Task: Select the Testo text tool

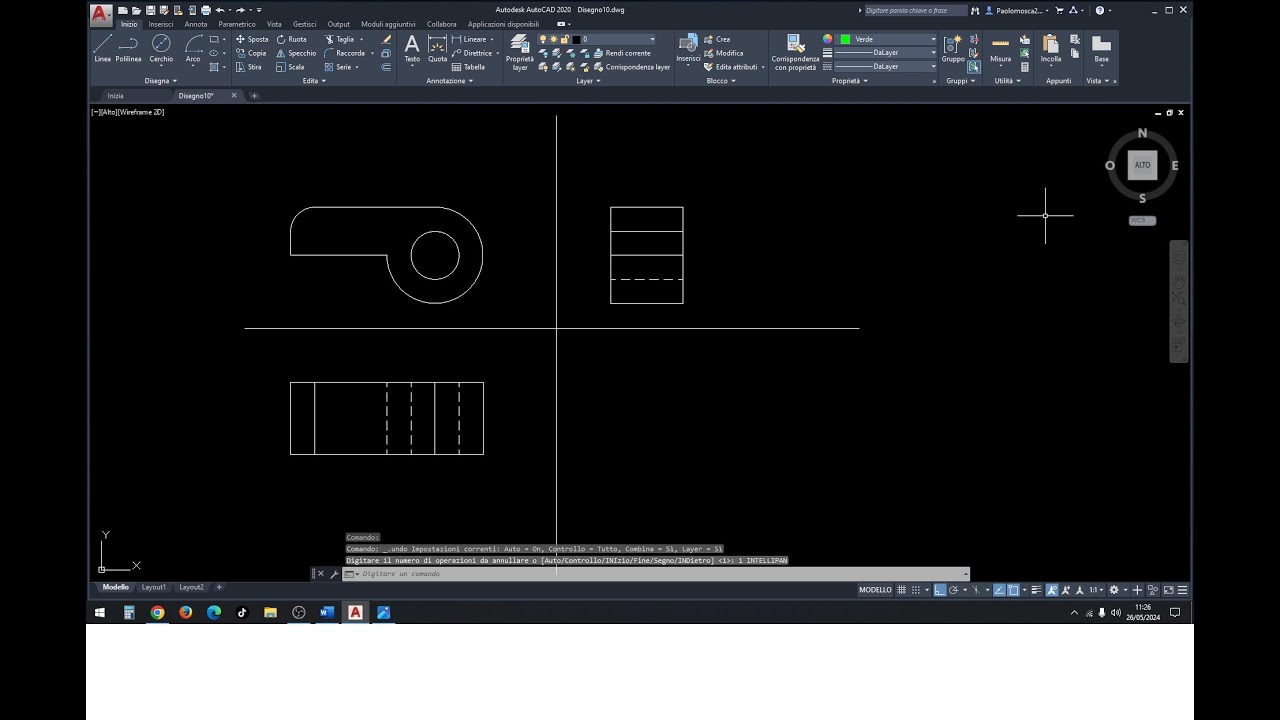Action: [x=412, y=49]
